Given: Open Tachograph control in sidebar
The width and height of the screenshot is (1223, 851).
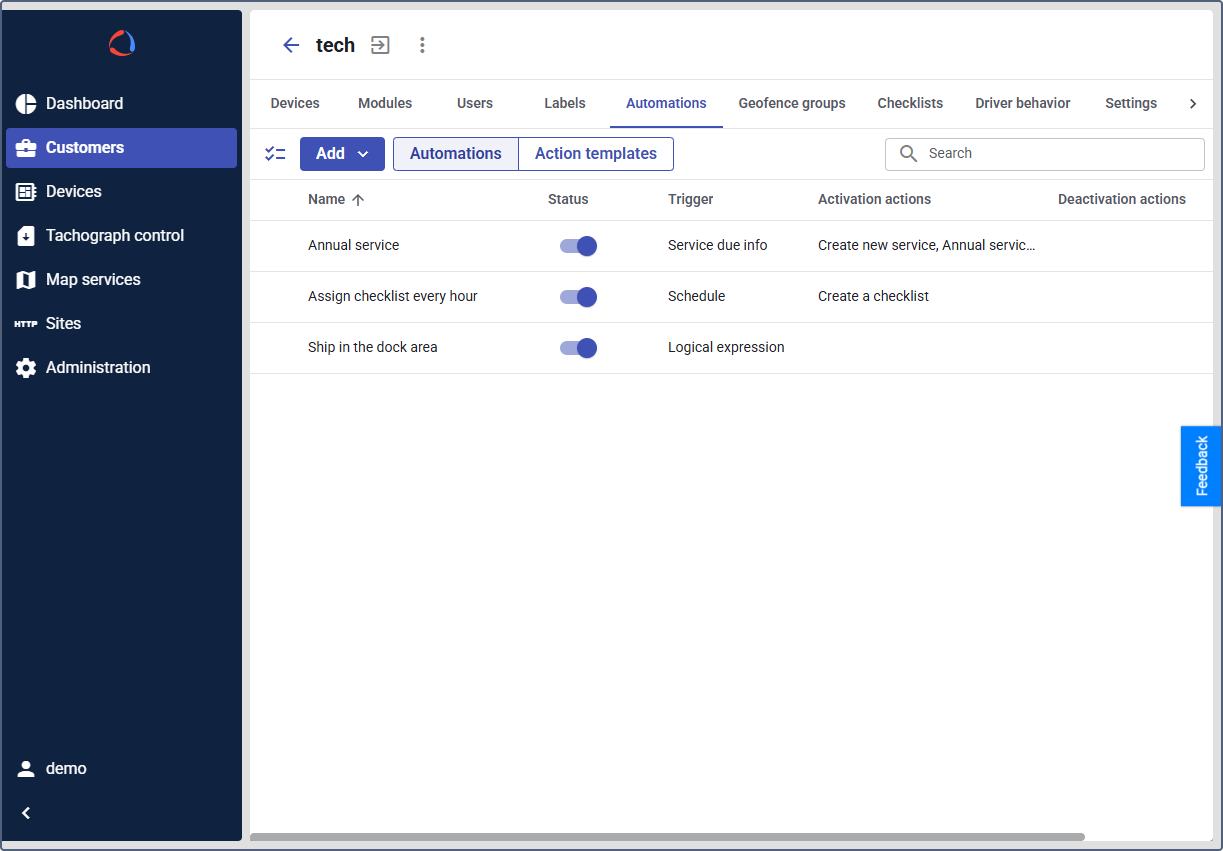Looking at the screenshot, I should click(114, 236).
